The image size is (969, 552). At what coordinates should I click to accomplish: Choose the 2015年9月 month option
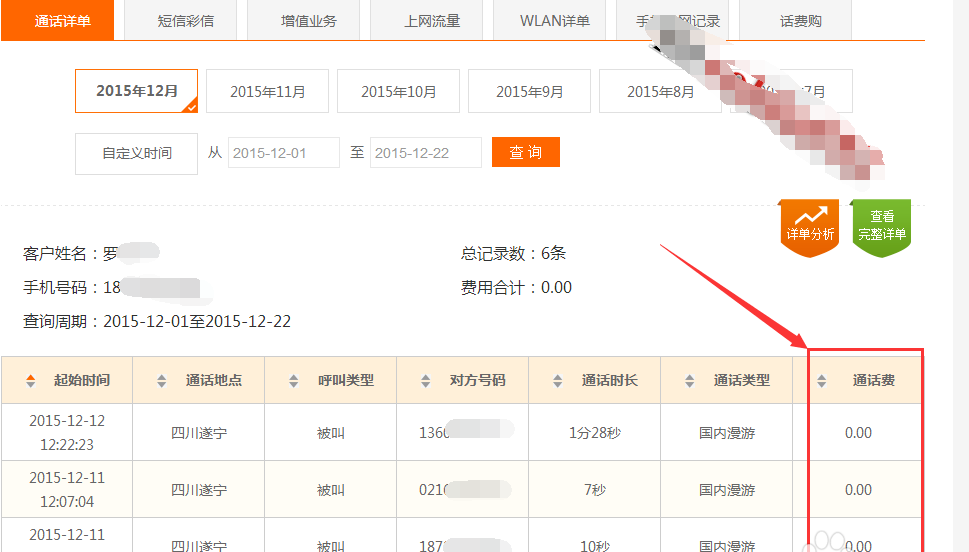tap(529, 91)
